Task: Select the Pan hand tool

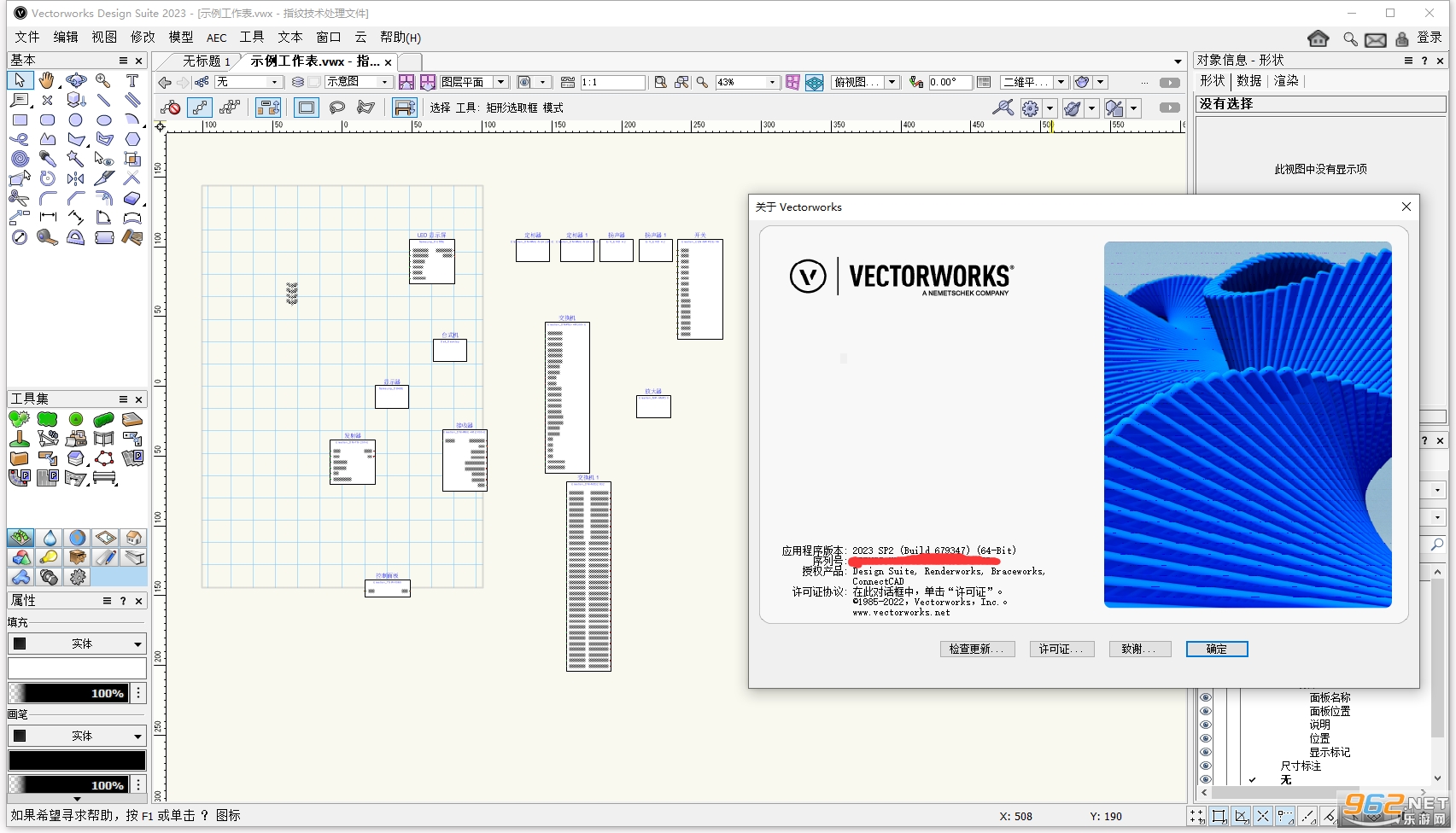Action: pos(47,80)
